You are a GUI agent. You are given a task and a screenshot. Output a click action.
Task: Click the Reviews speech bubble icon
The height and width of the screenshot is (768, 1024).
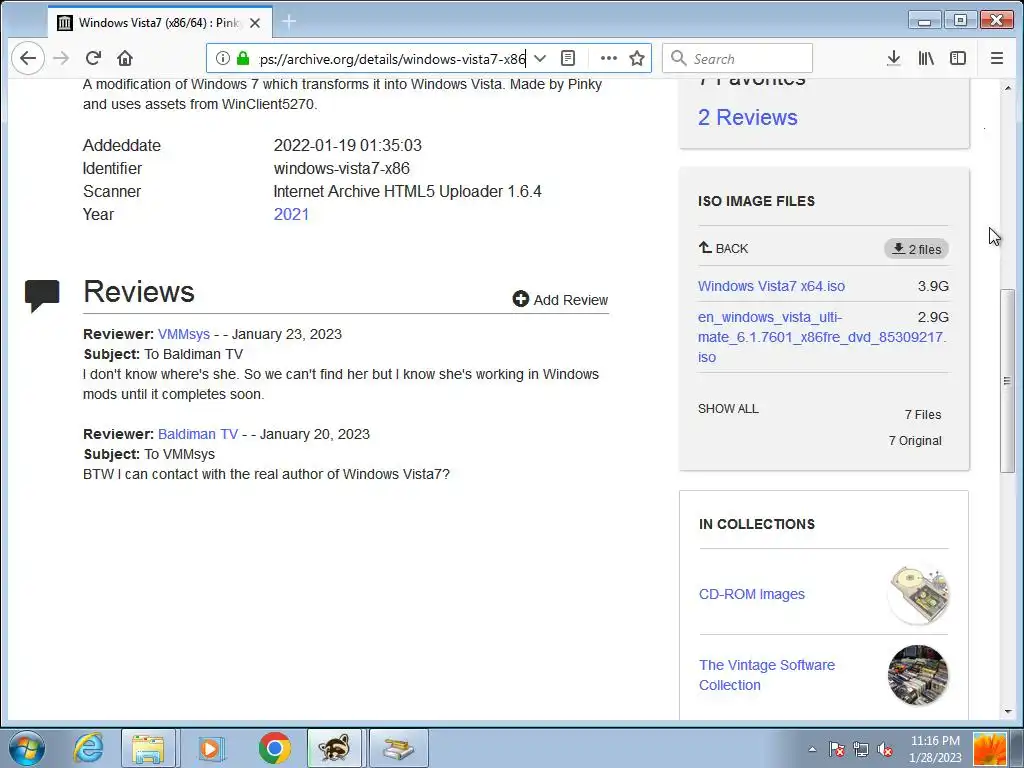42,296
